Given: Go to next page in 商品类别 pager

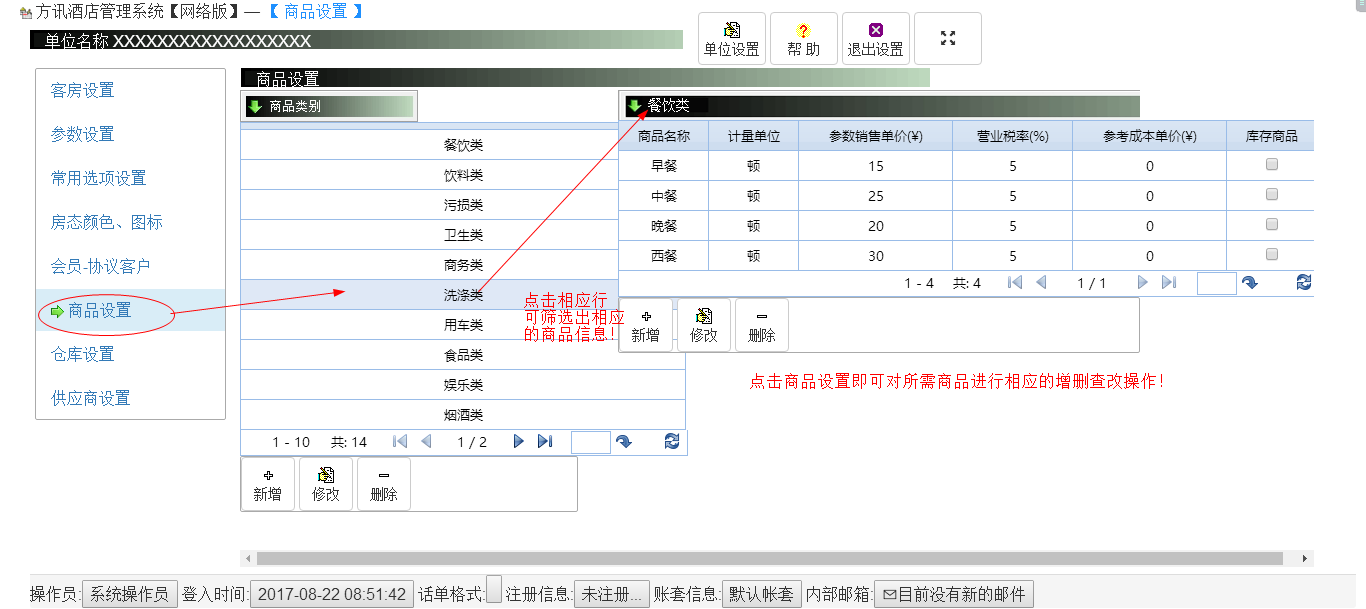Looking at the screenshot, I should point(518,441).
